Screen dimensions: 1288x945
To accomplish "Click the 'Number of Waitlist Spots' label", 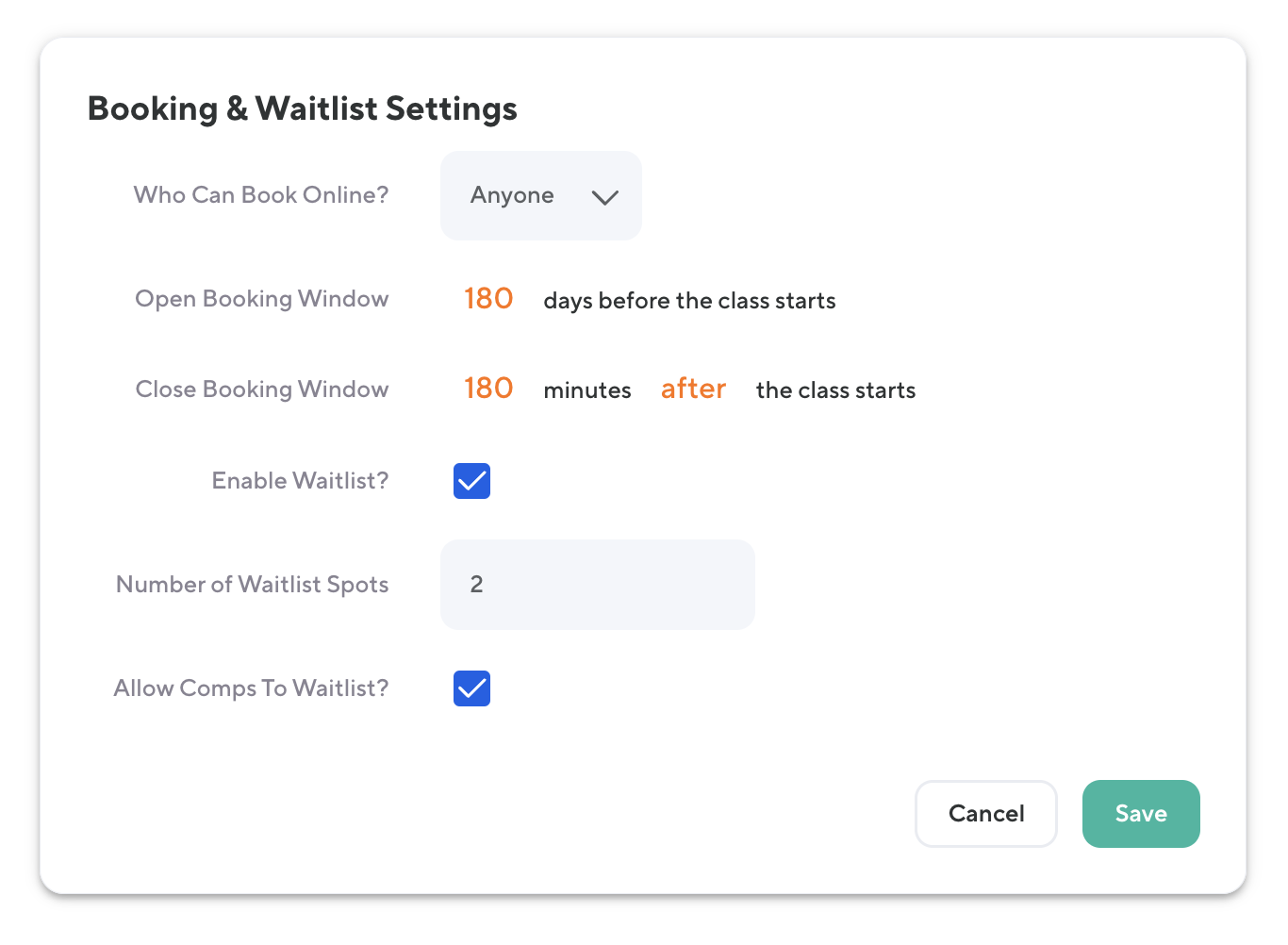I will (x=252, y=585).
